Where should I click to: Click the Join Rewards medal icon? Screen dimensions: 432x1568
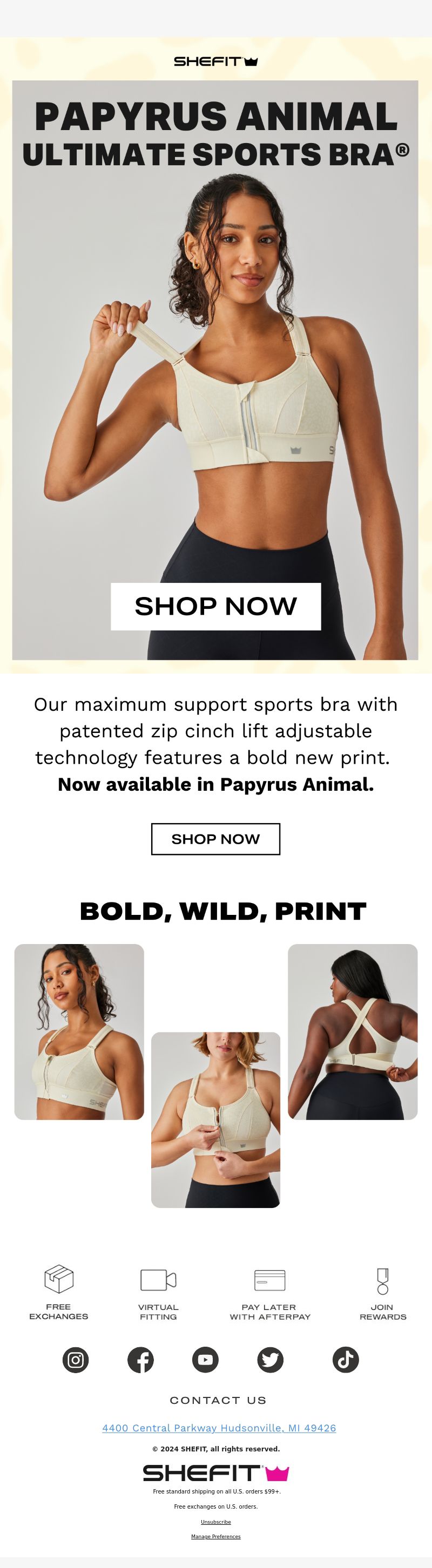tap(383, 1281)
